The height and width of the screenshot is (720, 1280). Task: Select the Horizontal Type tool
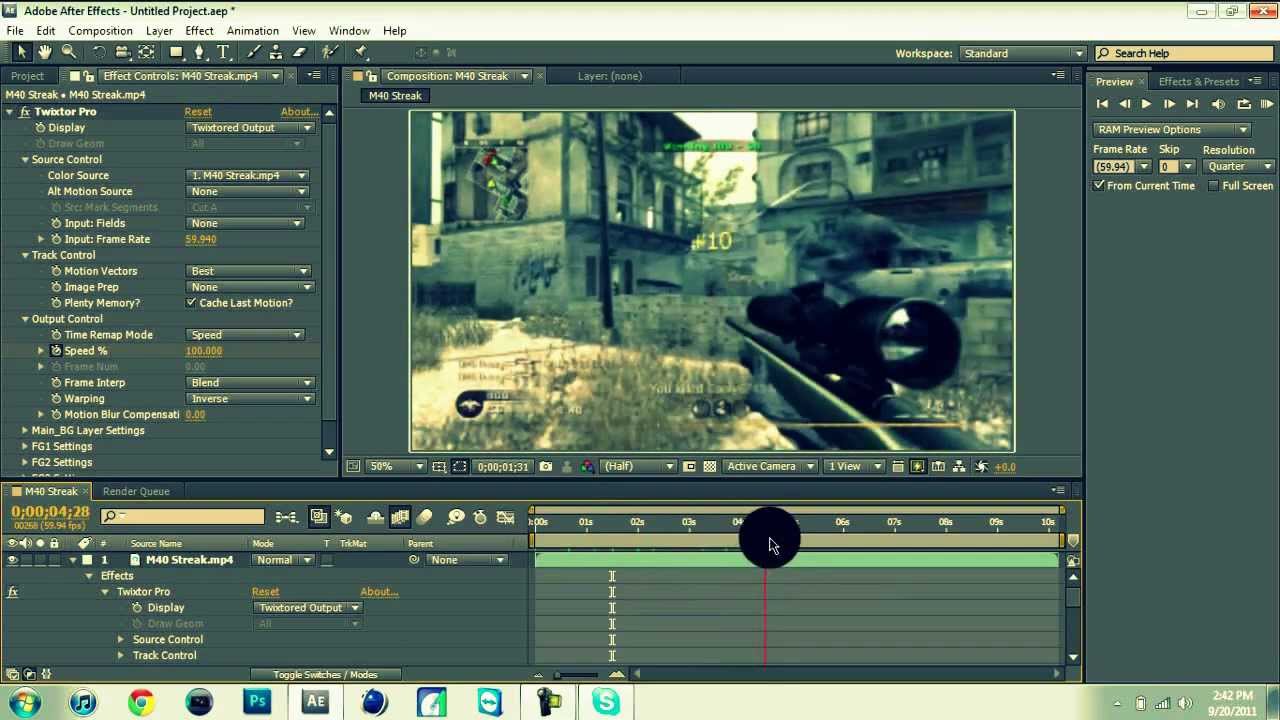click(223, 52)
